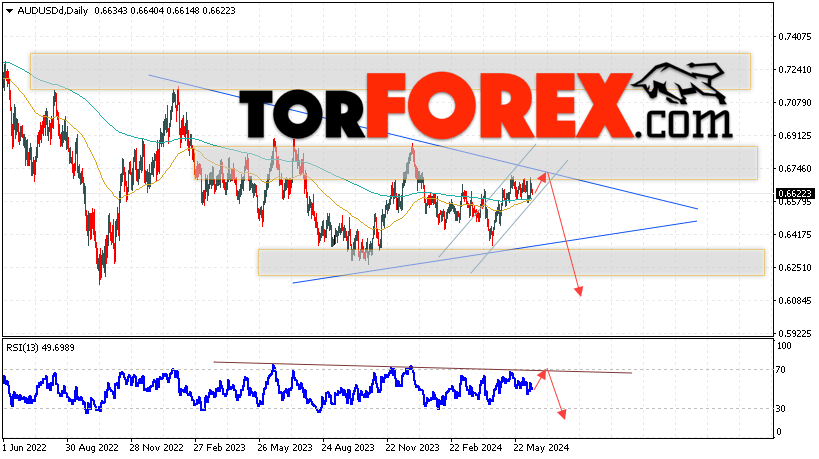
Task: Click the RSI 70 level scale label
Action: point(780,370)
